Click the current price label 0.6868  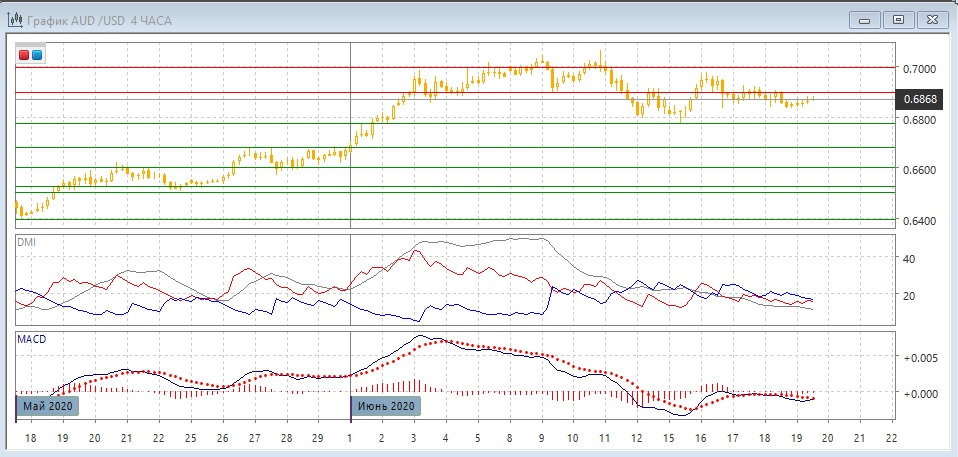tap(919, 99)
